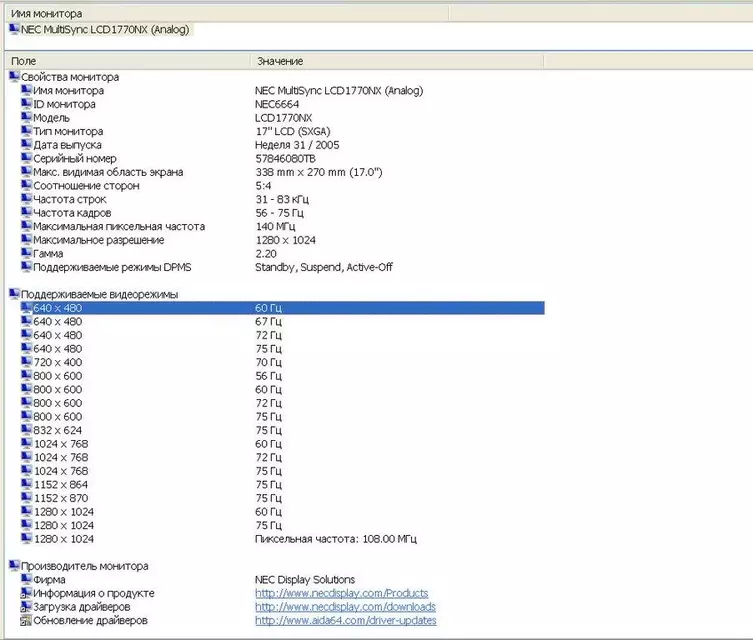Click the icon next to the 'Фирма' row

pyautogui.click(x=26, y=579)
